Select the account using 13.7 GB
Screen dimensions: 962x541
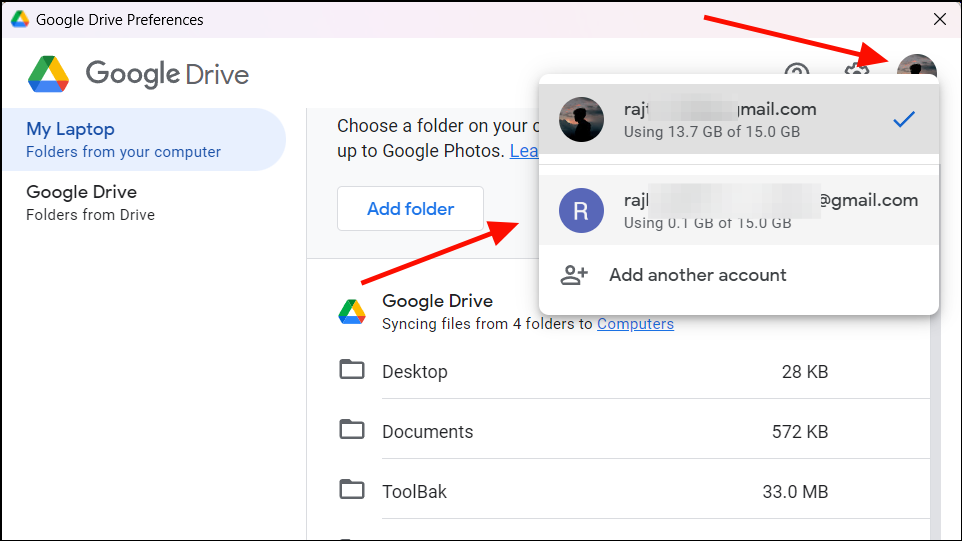click(x=739, y=120)
